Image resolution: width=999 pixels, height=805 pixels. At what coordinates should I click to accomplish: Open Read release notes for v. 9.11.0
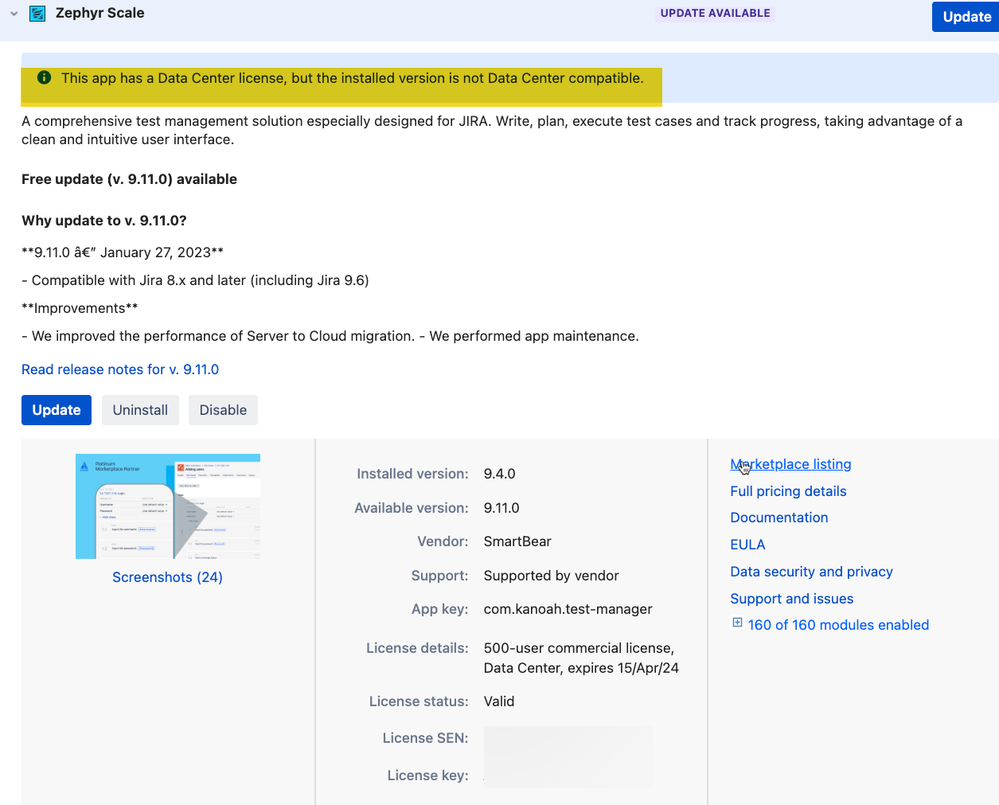click(x=120, y=369)
